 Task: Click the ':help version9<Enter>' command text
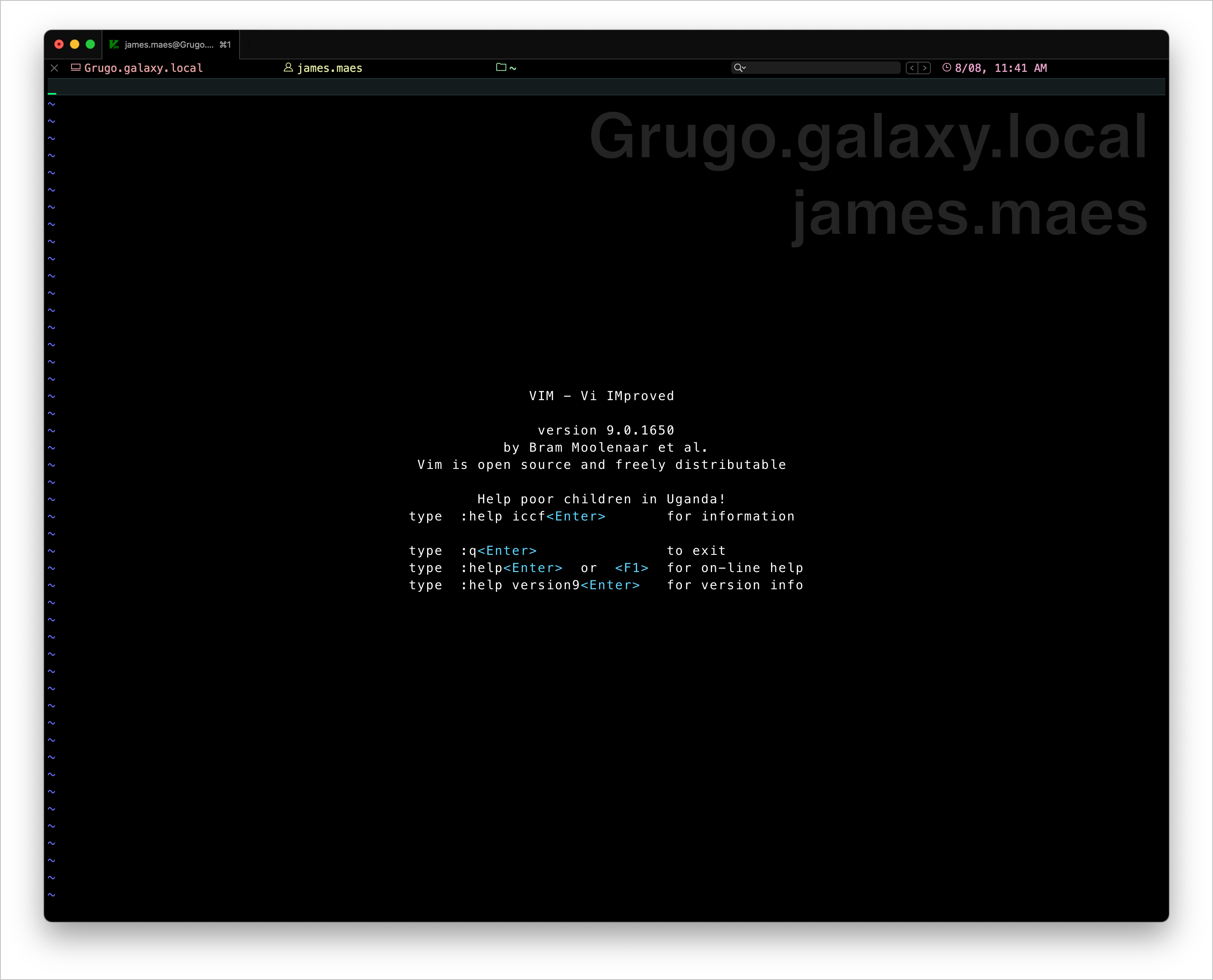click(550, 585)
